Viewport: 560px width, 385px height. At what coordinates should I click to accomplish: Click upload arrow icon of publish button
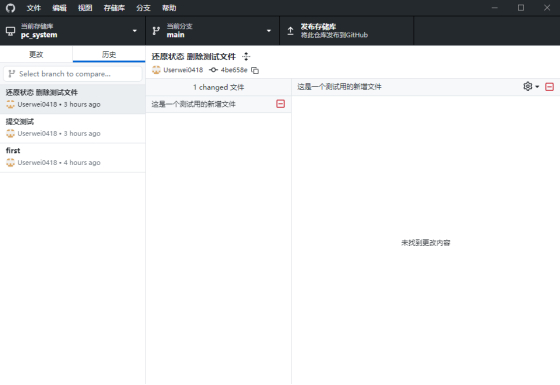[x=290, y=31]
